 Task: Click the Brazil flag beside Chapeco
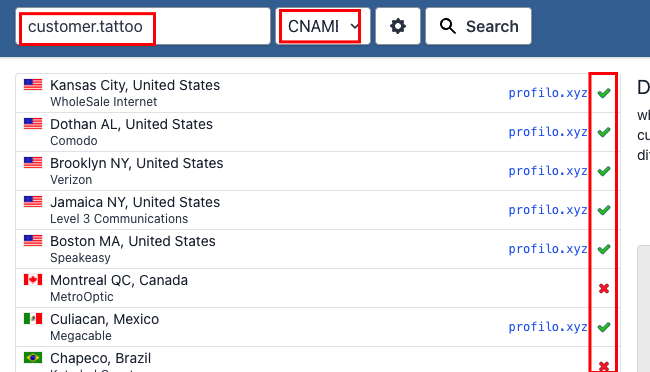click(33, 357)
